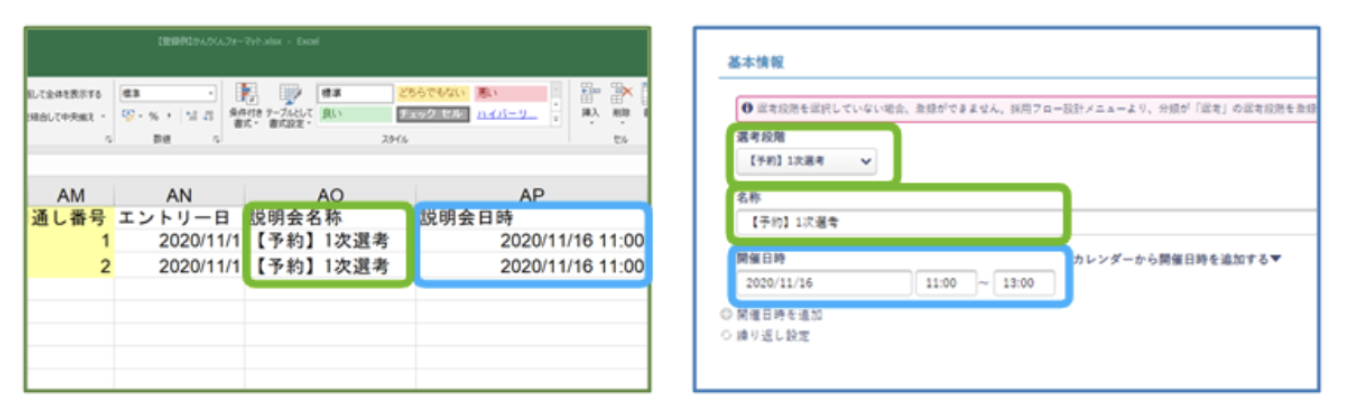Viewport: 1350px width, 416px height.
Task: Apply the red 悪い cell style
Action: pos(510,93)
